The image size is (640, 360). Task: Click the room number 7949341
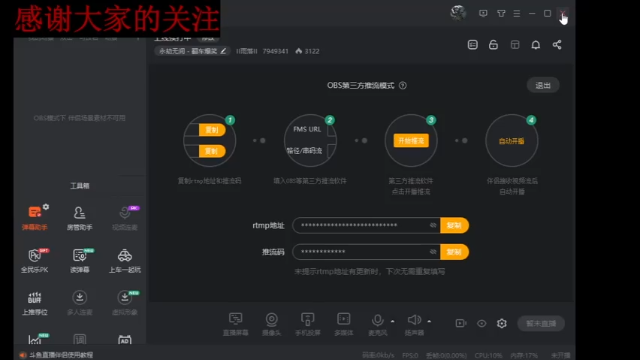pyautogui.click(x=275, y=51)
